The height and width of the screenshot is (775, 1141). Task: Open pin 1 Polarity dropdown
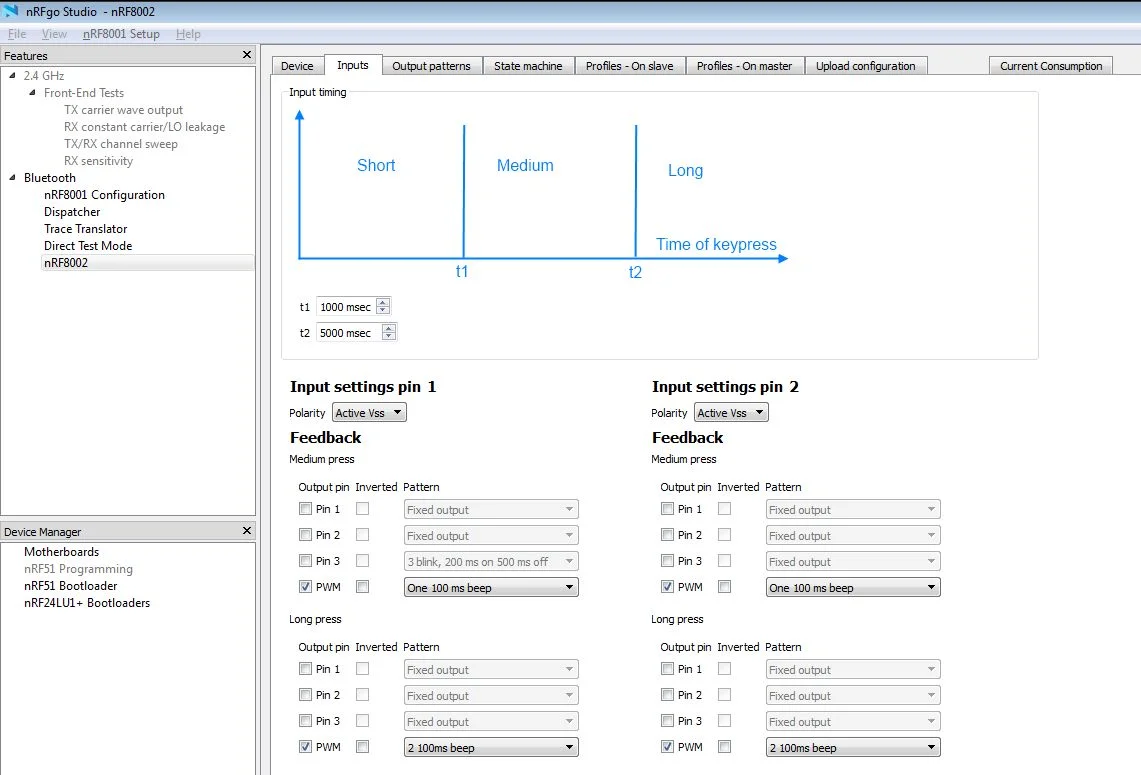click(x=369, y=413)
